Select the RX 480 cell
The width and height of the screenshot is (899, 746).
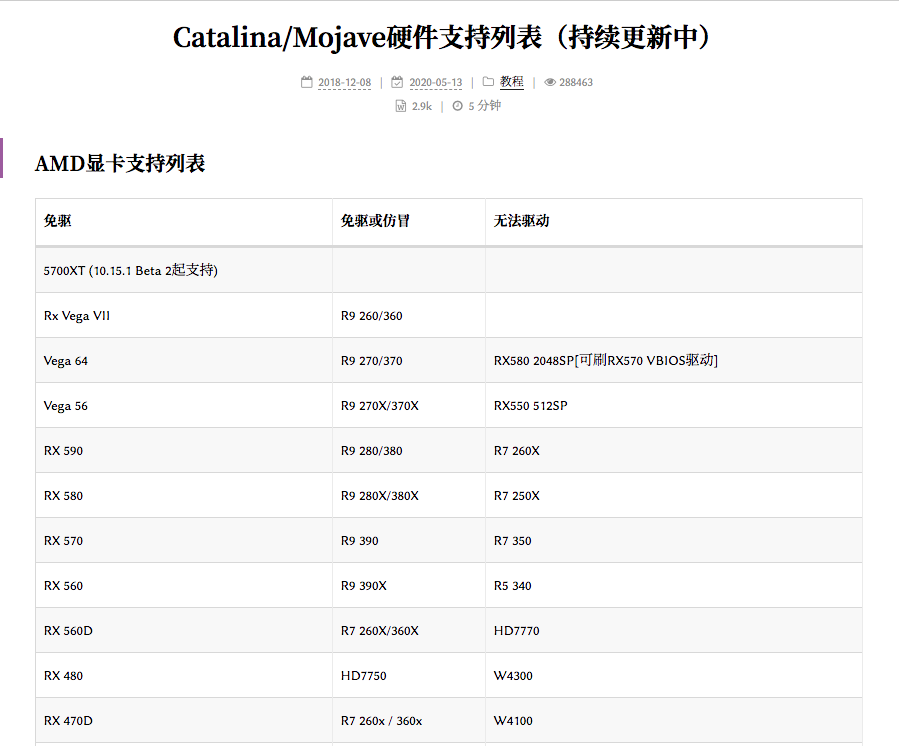pos(184,675)
